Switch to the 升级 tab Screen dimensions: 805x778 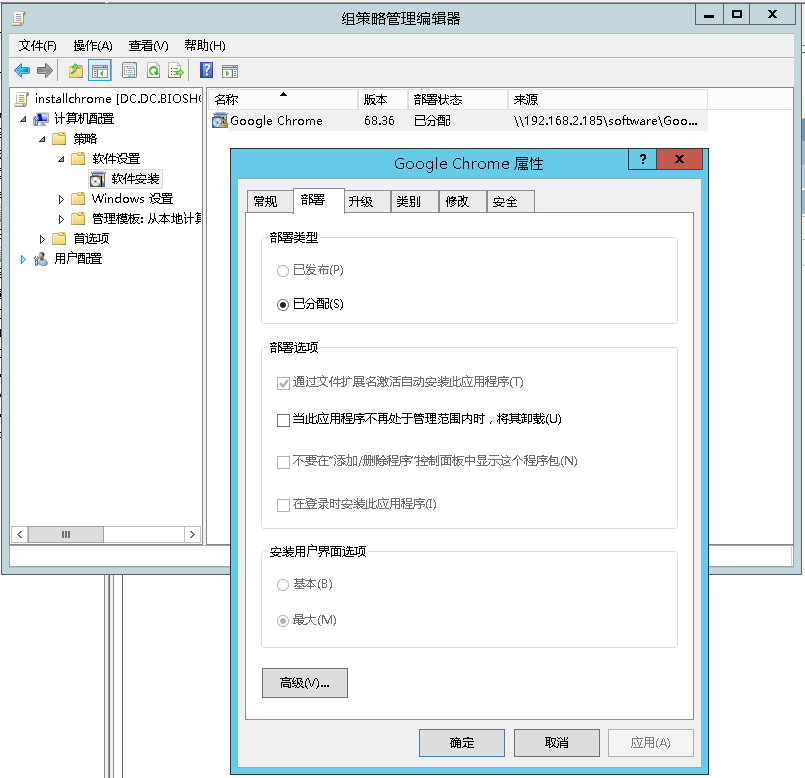click(x=361, y=201)
